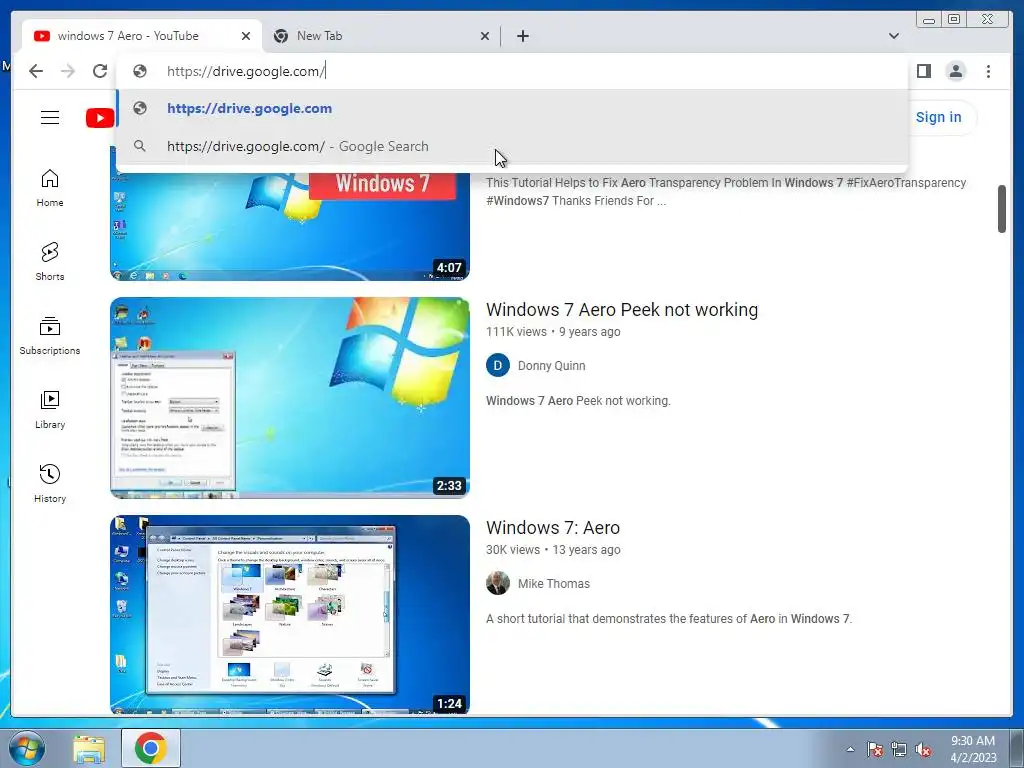The image size is (1024, 768).
Task: Open Donny Quinn channel name link
Action: tap(552, 366)
